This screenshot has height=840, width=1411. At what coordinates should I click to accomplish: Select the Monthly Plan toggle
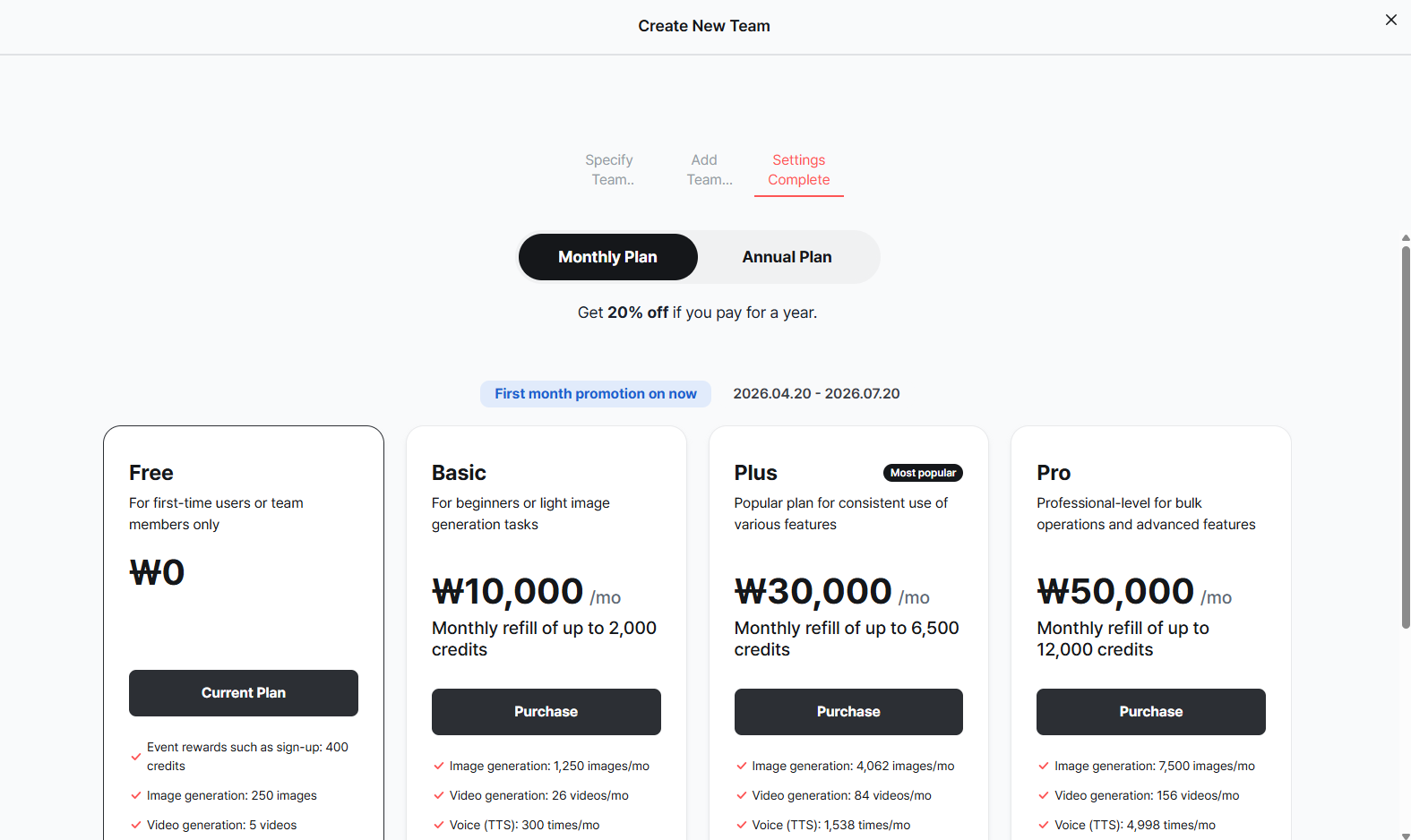607,257
